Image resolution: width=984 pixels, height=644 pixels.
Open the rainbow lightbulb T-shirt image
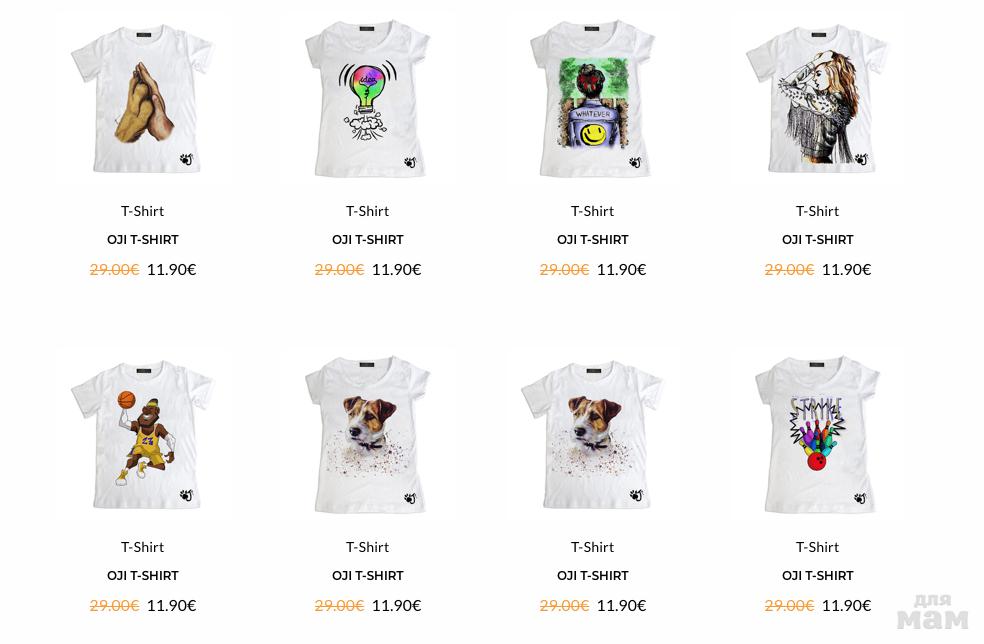click(x=368, y=99)
